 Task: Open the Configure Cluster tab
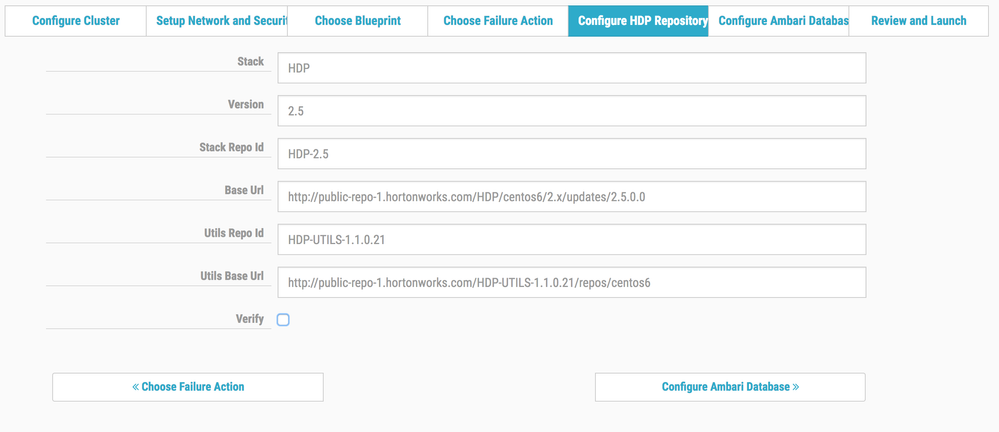coord(76,21)
